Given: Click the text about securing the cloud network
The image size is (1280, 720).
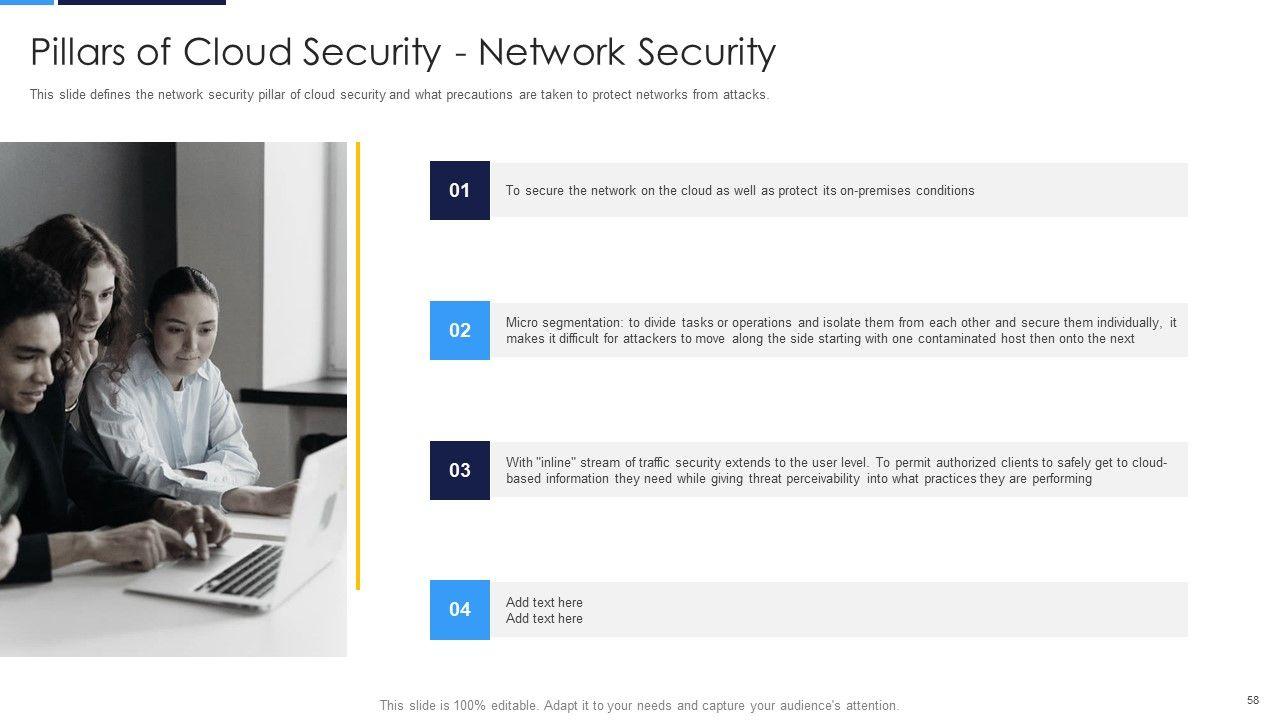Looking at the screenshot, I should 739,190.
